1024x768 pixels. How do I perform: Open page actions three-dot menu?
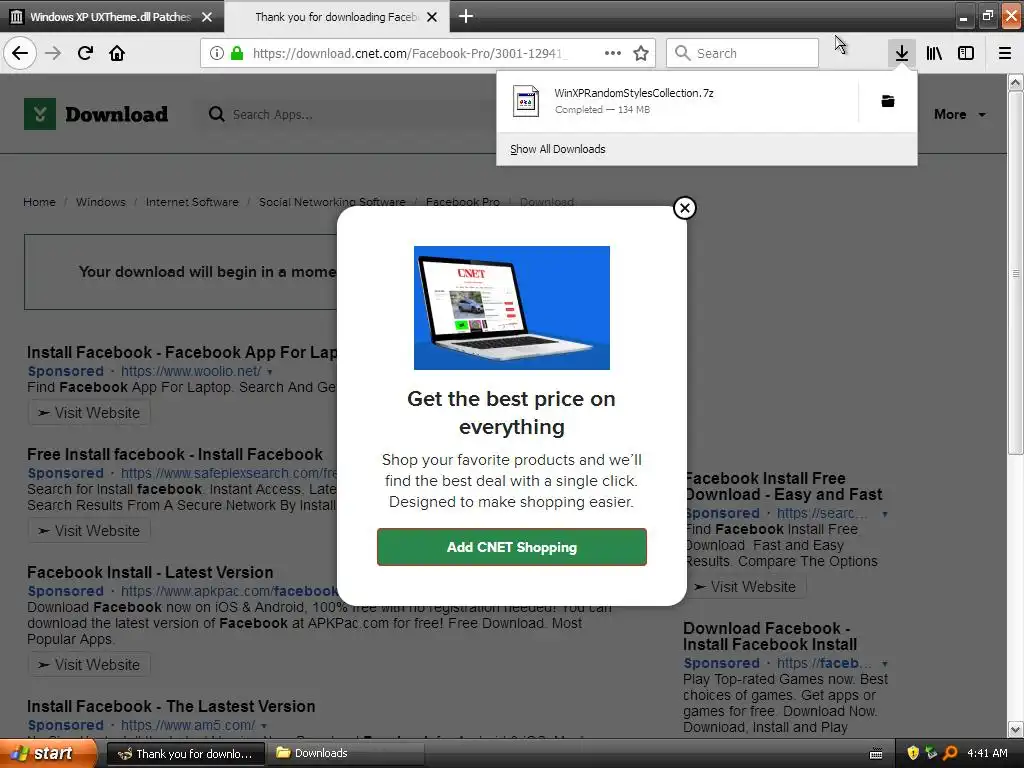pyautogui.click(x=613, y=53)
